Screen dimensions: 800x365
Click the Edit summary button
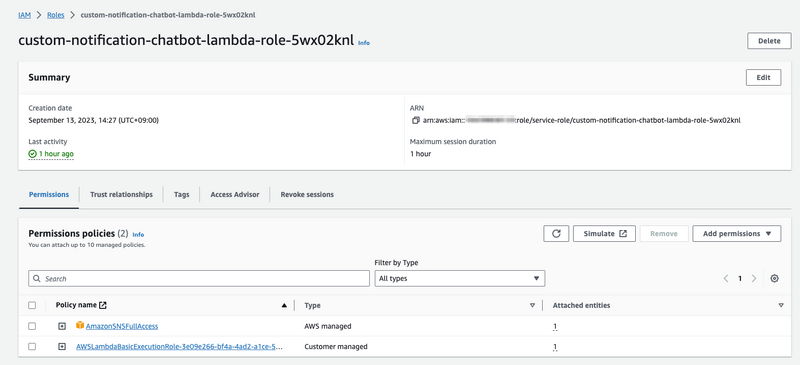coord(763,78)
